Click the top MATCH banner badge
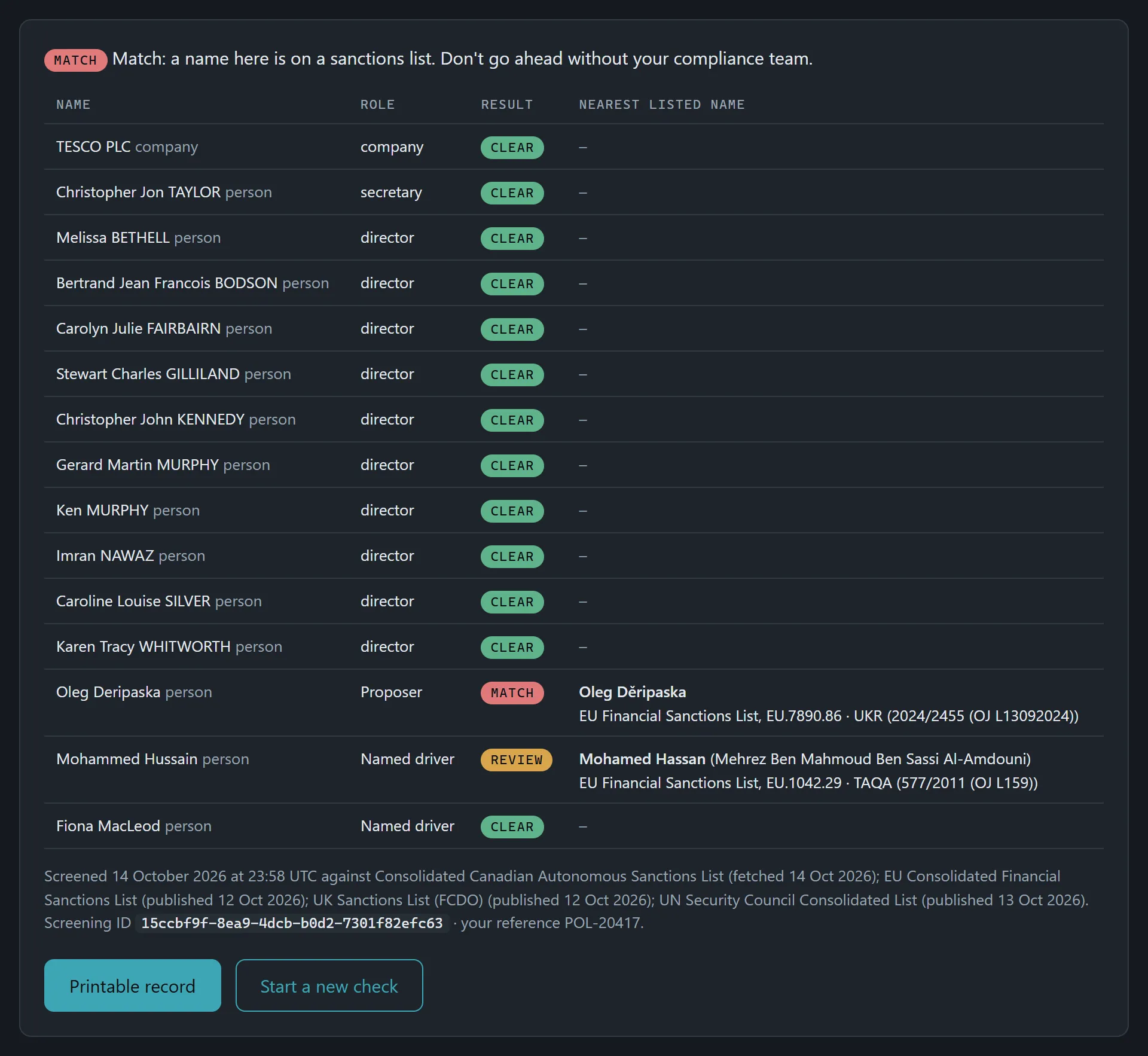The image size is (1148, 1056). [x=75, y=60]
